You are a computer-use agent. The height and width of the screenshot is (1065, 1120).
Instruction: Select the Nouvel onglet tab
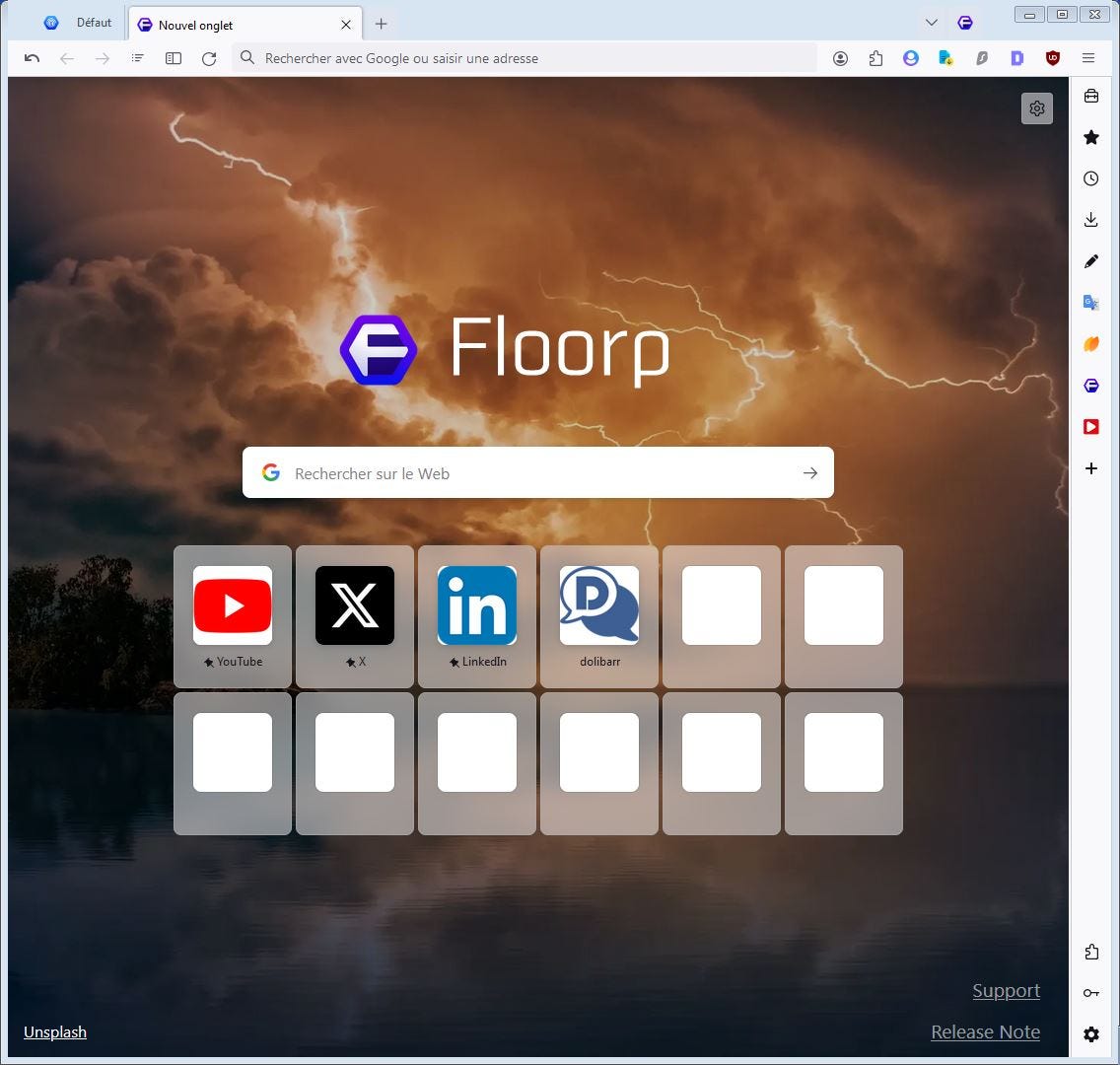(245, 25)
